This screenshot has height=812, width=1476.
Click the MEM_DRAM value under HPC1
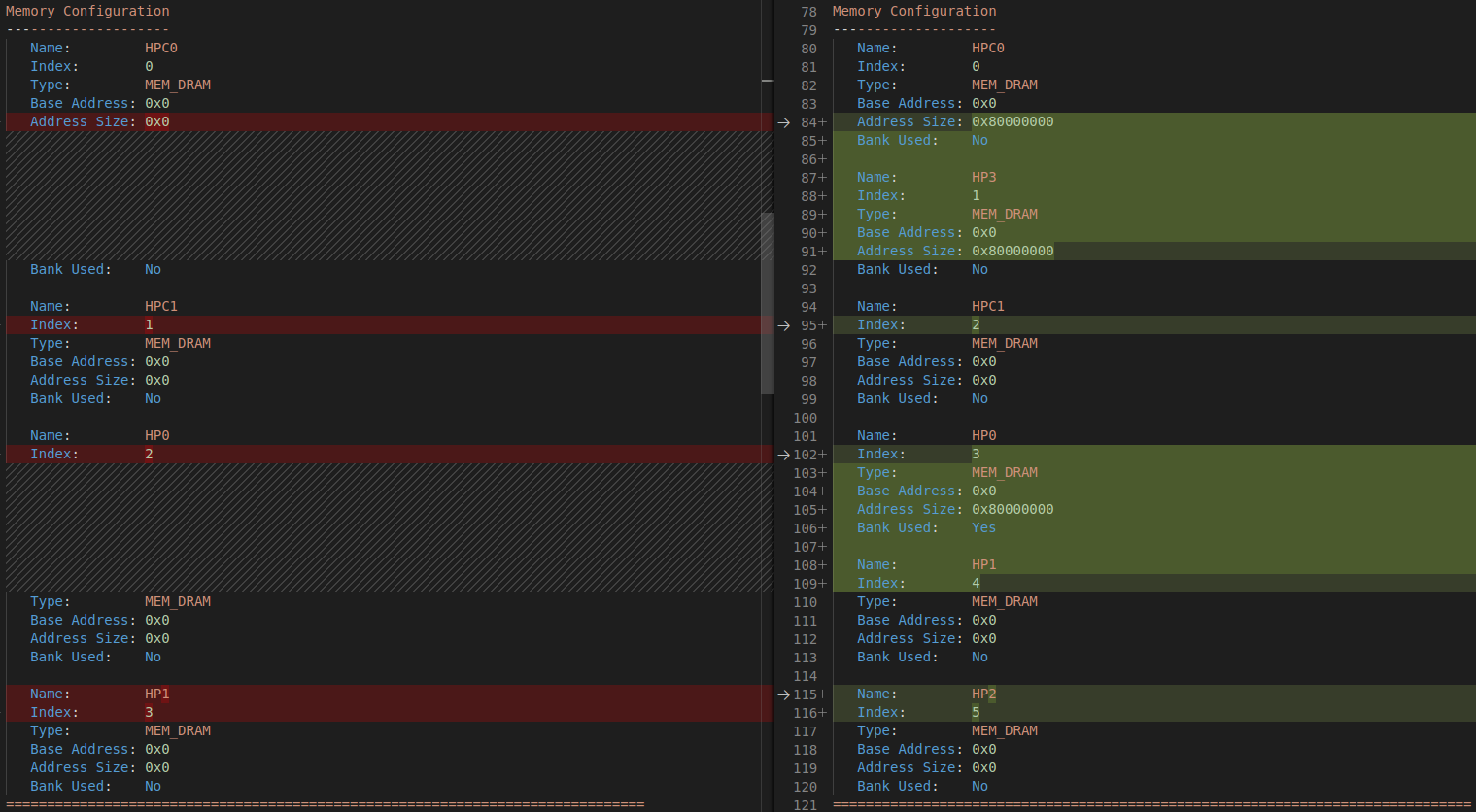pos(178,343)
